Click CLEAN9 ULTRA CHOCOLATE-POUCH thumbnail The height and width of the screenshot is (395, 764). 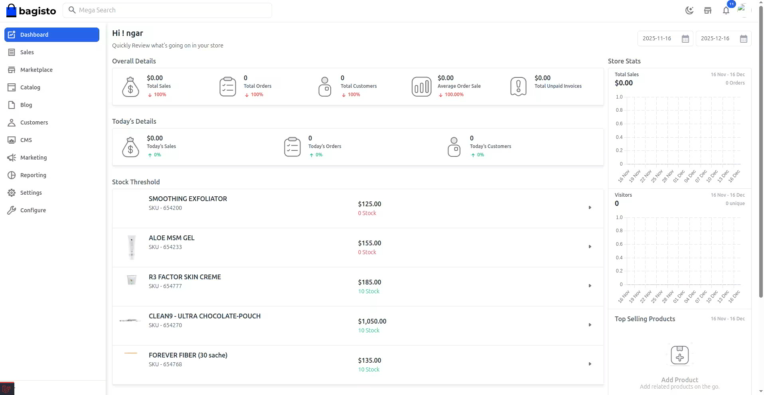point(131,320)
